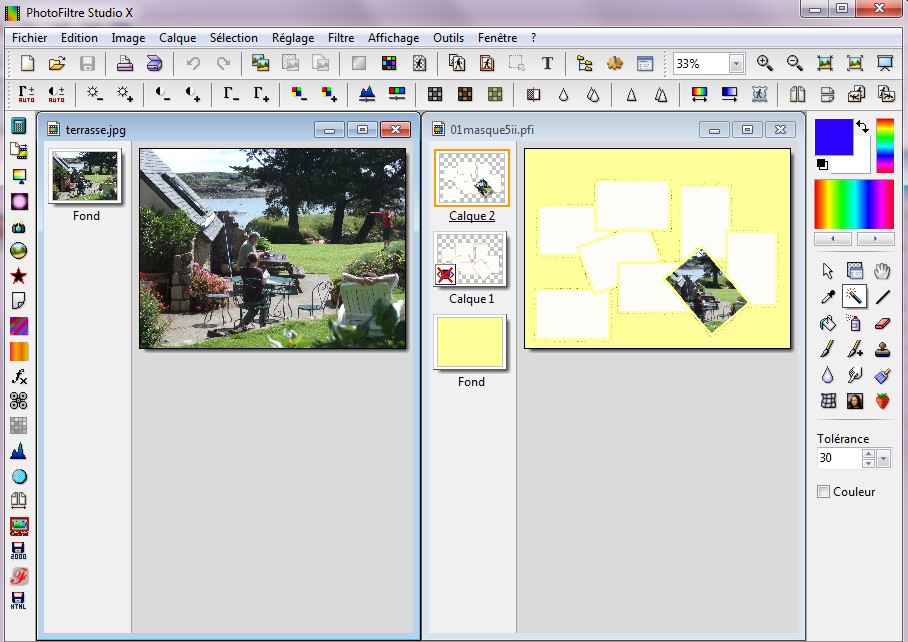Click the Scanner import icon

155,63
